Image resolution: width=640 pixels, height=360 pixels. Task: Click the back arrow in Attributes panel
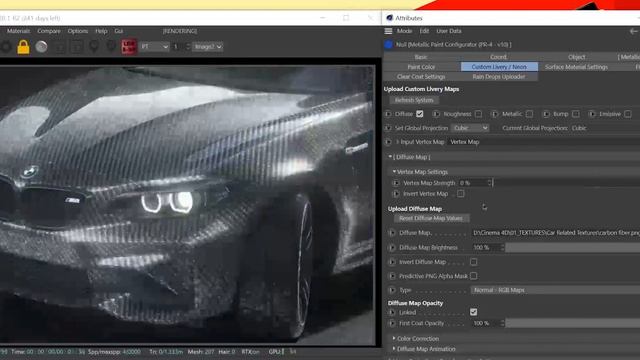[x=634, y=31]
